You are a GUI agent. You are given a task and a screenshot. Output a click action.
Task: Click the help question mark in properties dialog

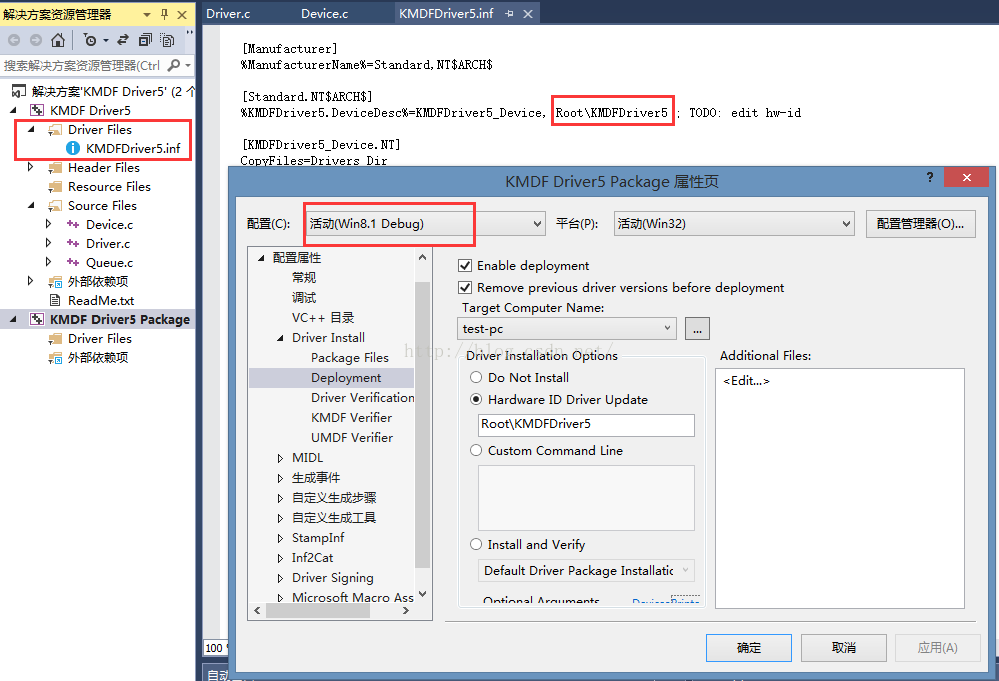(x=930, y=177)
